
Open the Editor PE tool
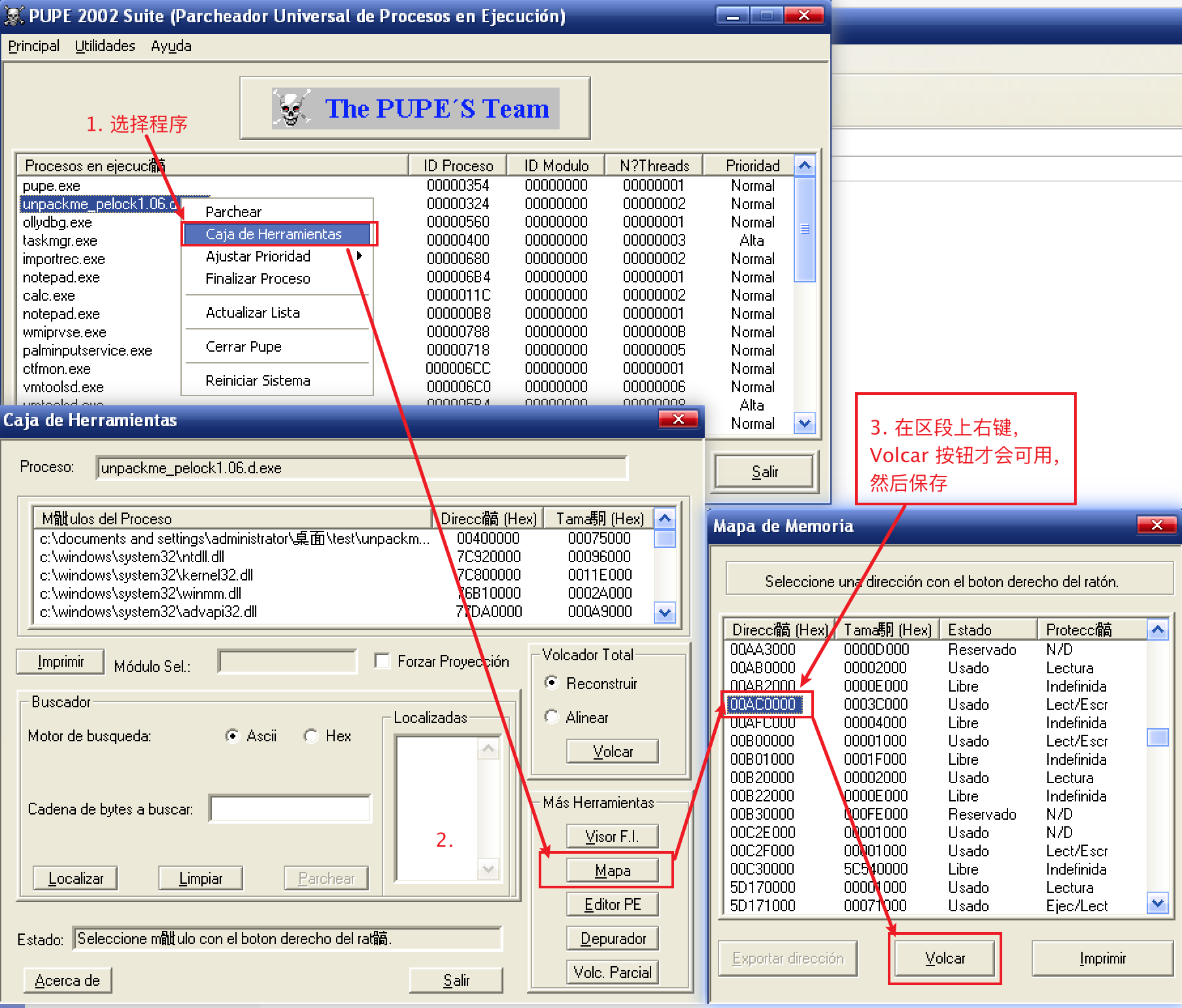[x=613, y=905]
